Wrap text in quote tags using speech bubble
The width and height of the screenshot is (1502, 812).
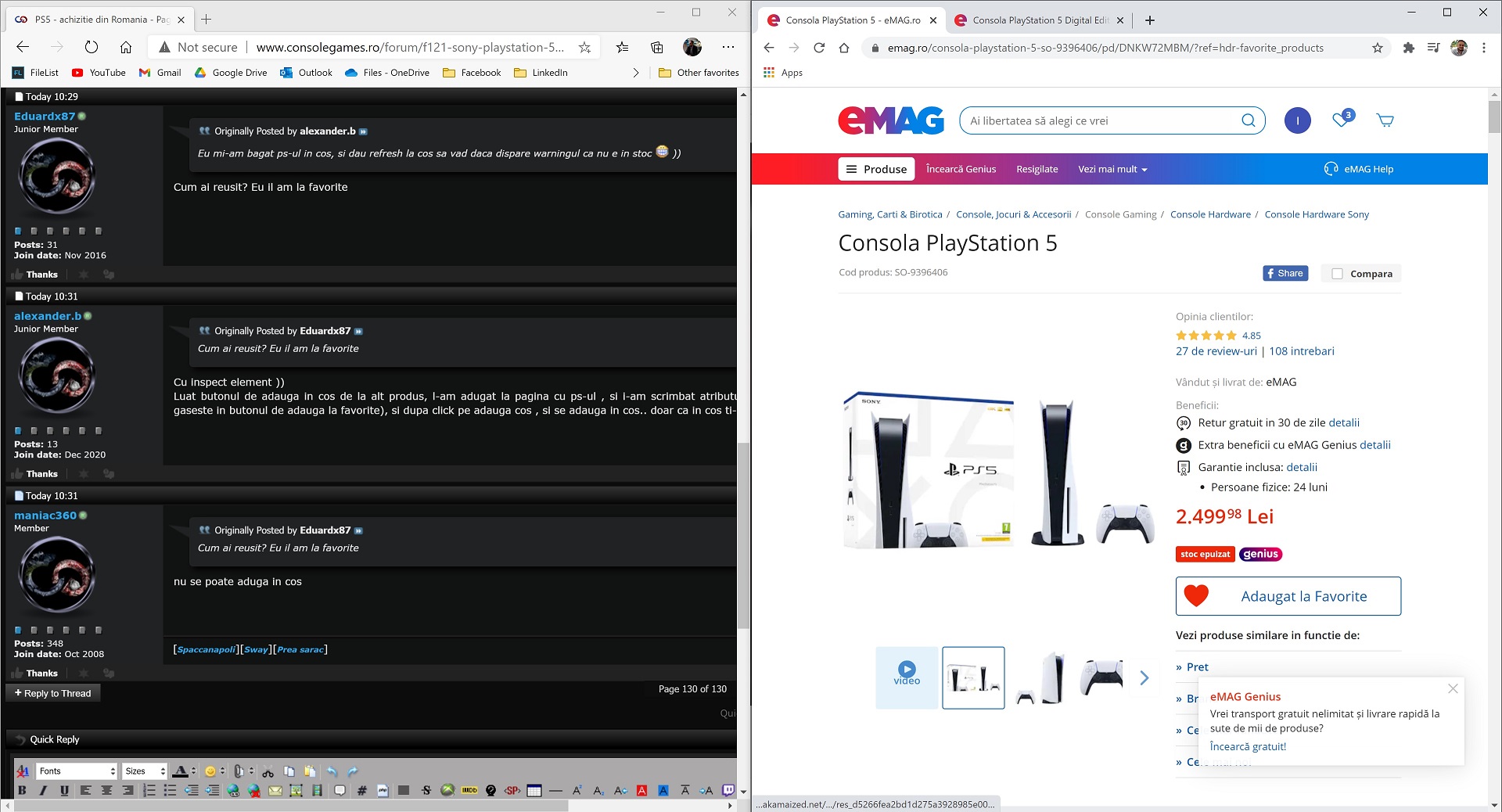[340, 791]
